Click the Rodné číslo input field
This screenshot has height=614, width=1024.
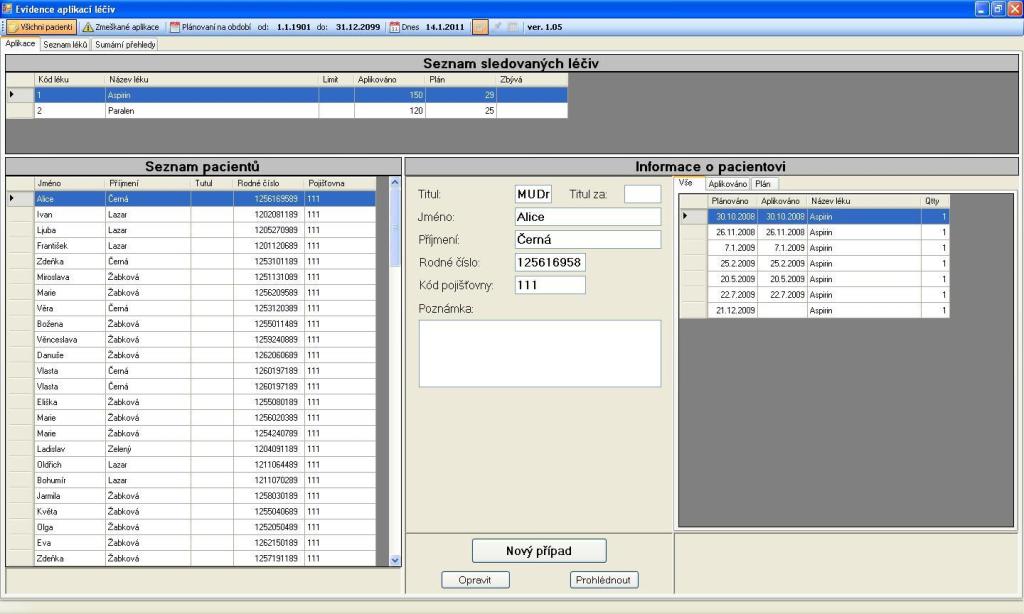tap(549, 262)
